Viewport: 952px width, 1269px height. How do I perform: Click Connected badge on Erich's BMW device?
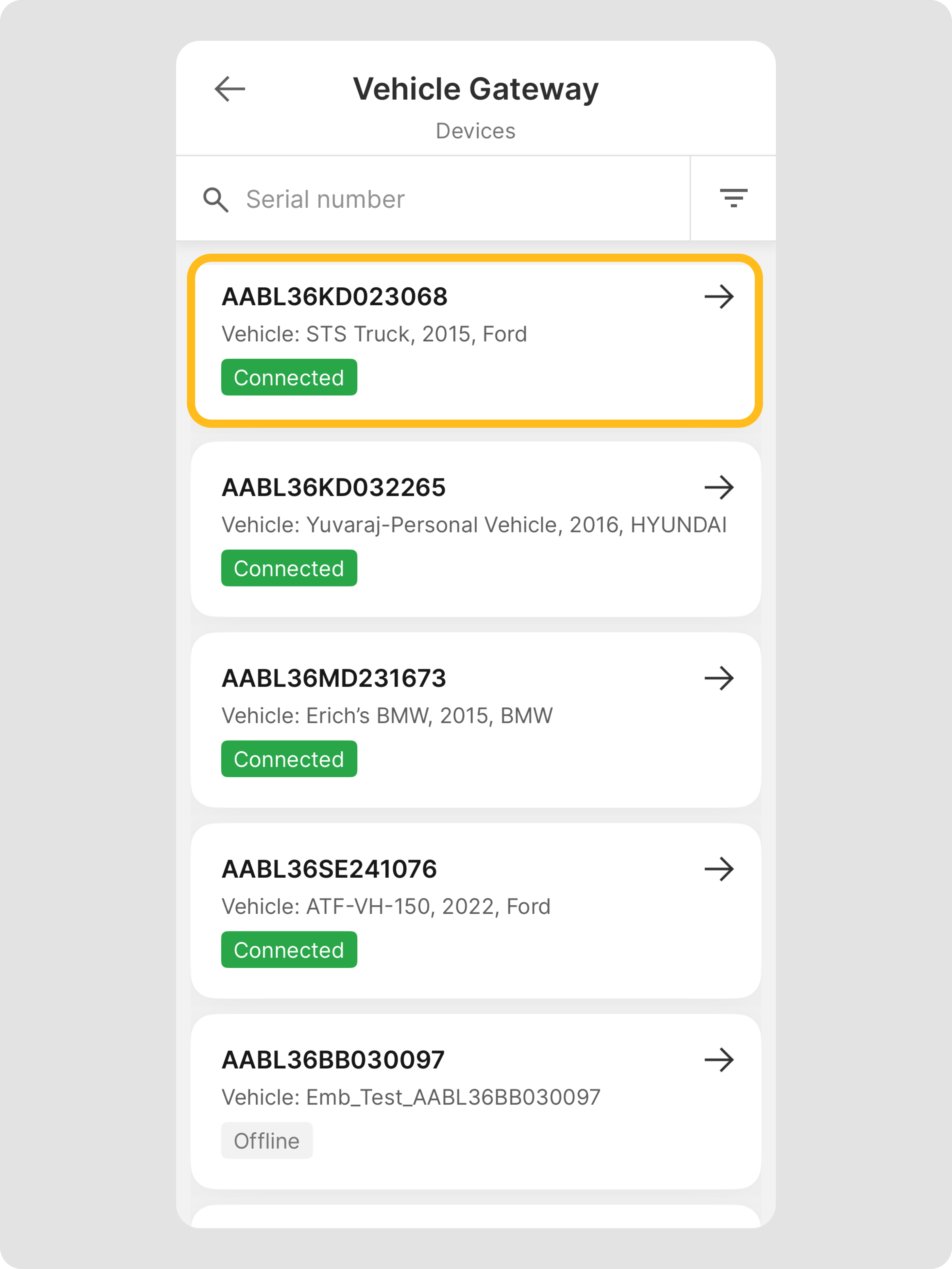pos(289,760)
